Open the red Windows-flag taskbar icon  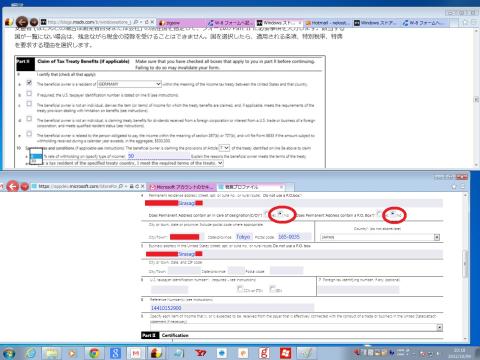(285, 353)
